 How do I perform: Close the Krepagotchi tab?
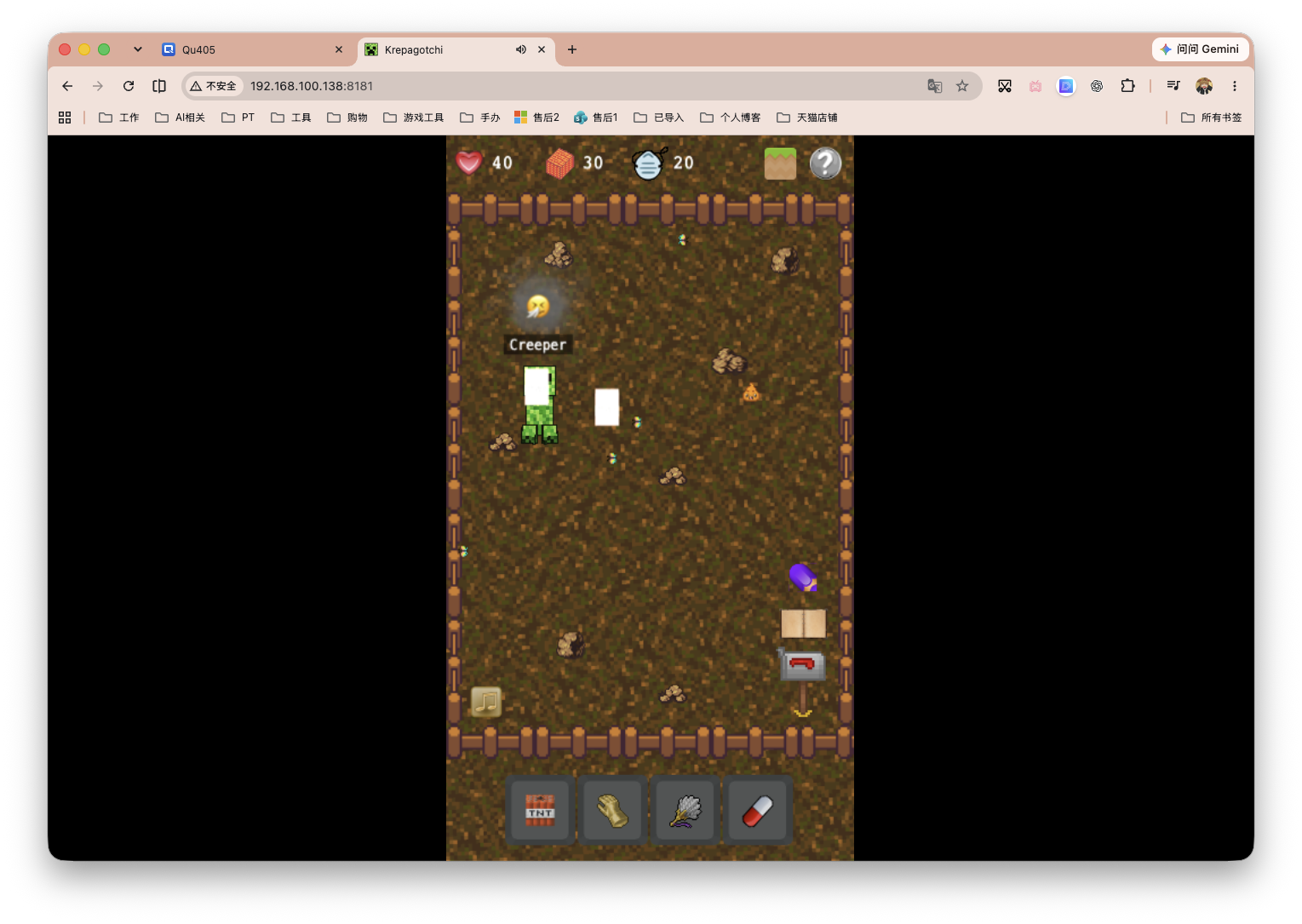click(x=542, y=49)
